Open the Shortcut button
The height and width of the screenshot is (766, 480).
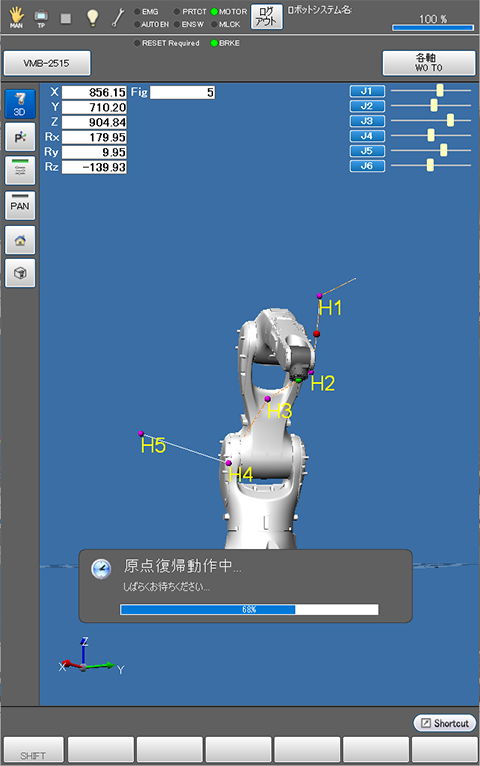coord(445,723)
